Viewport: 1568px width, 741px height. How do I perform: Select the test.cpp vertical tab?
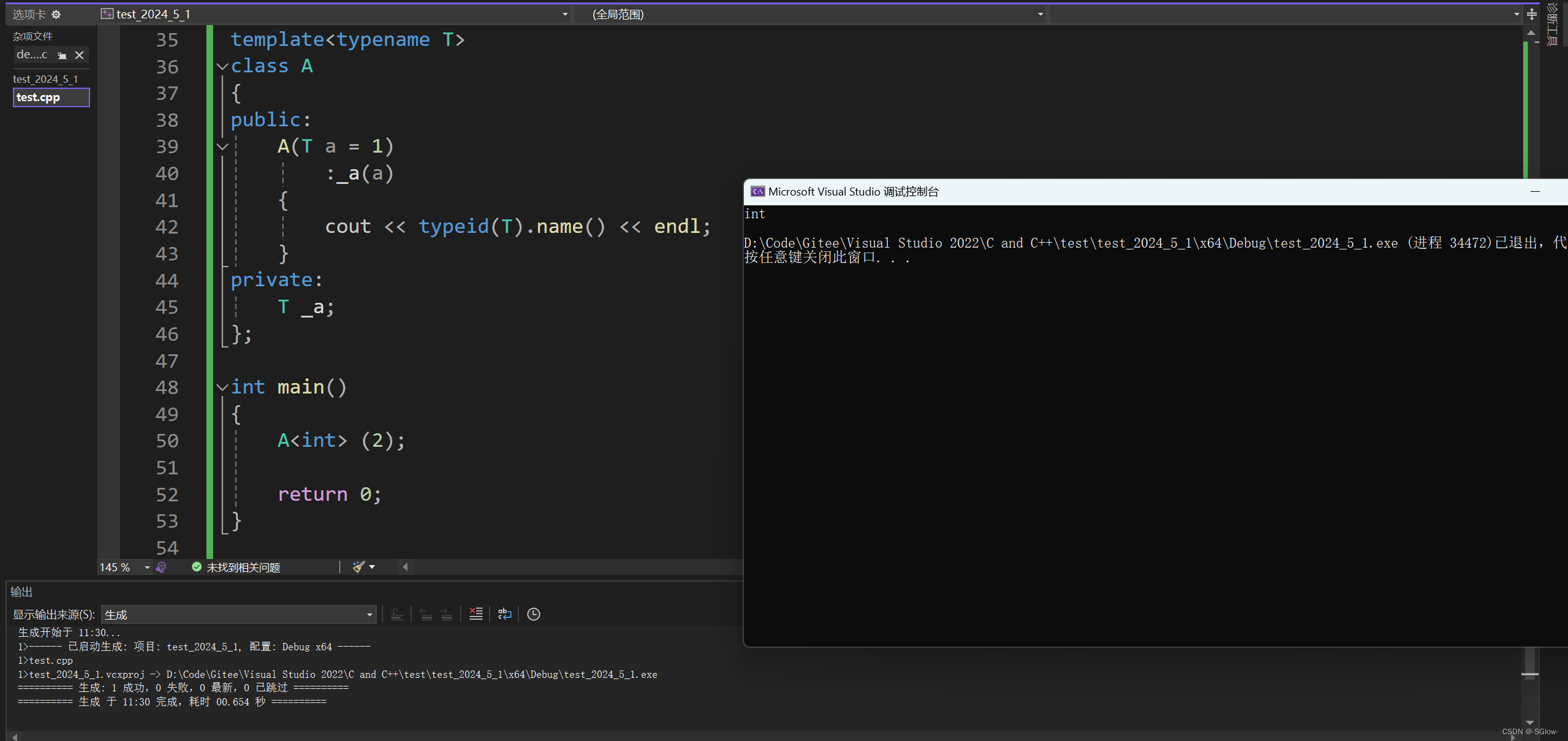pos(51,97)
